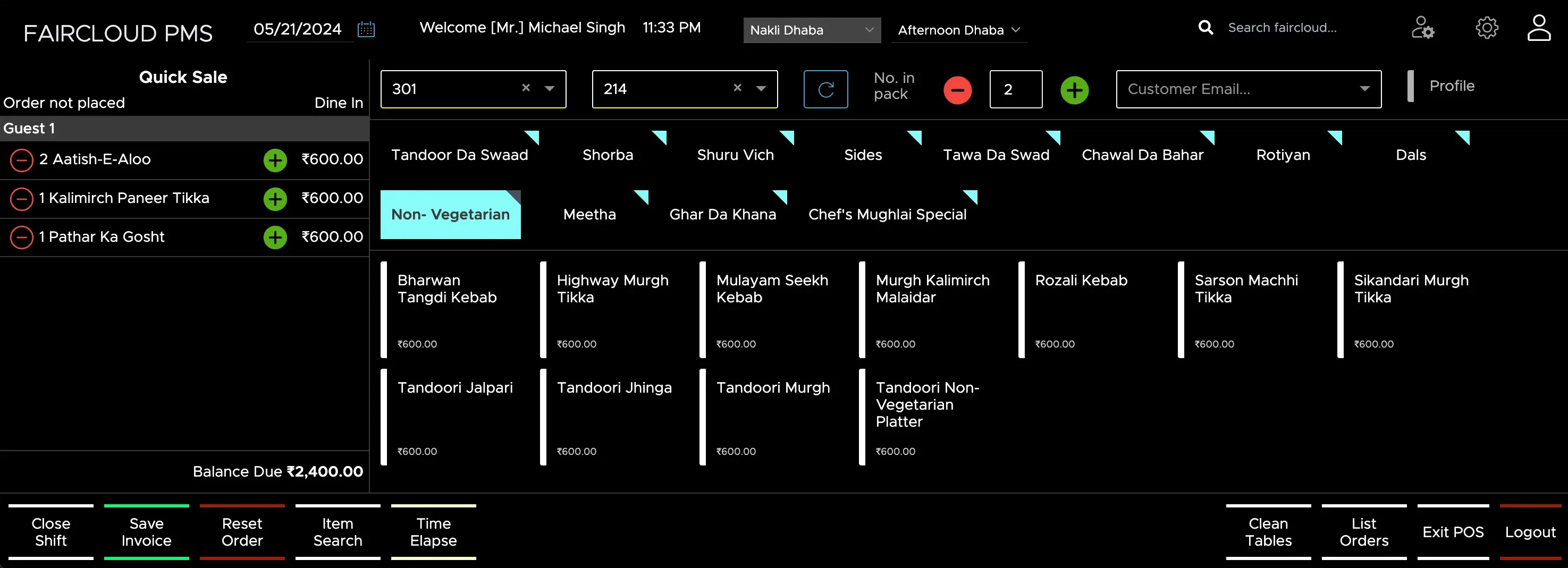Image resolution: width=1568 pixels, height=568 pixels.
Task: Open the gear settings icon
Action: point(1487,28)
